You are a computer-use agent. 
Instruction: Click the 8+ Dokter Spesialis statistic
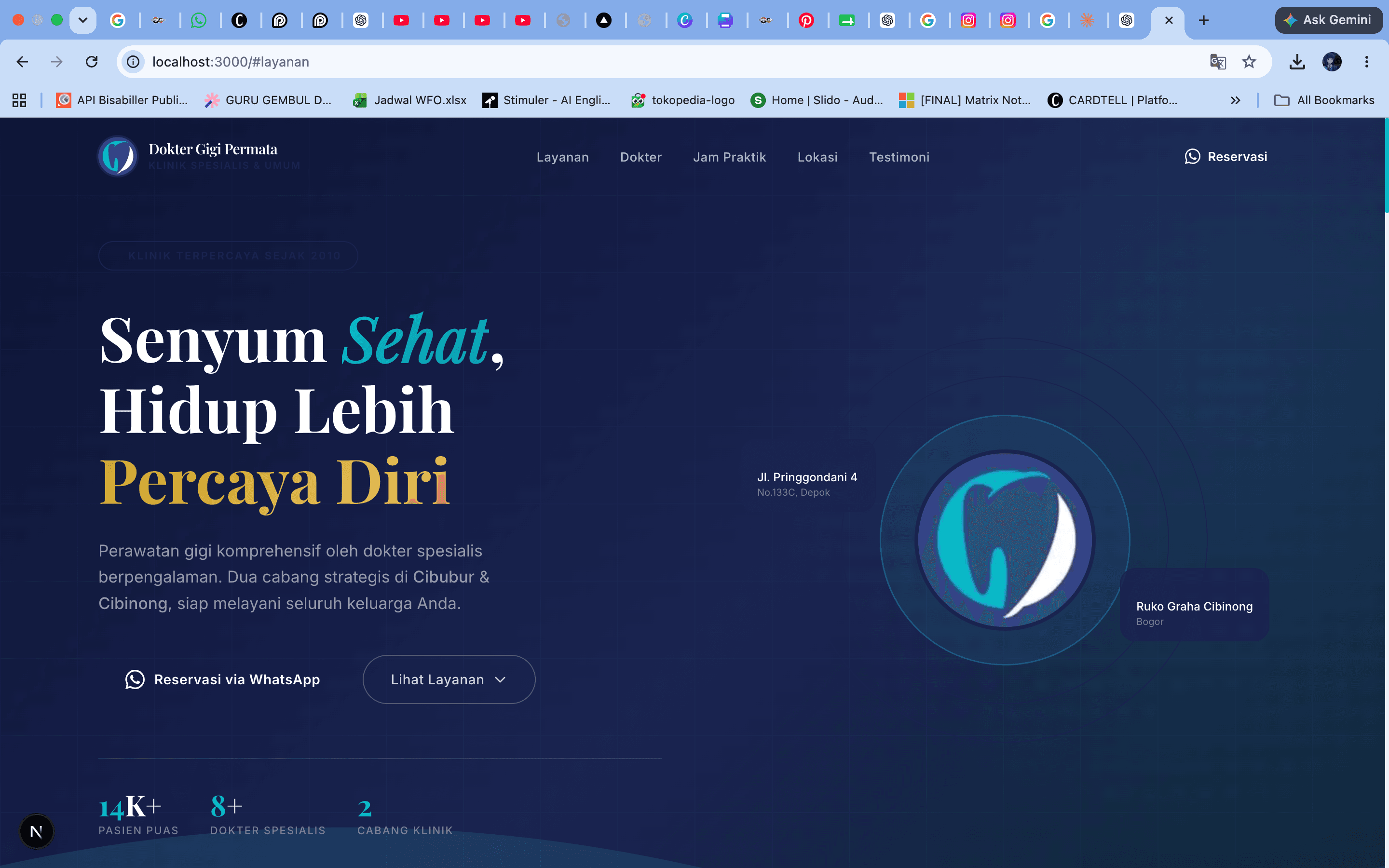click(x=268, y=814)
